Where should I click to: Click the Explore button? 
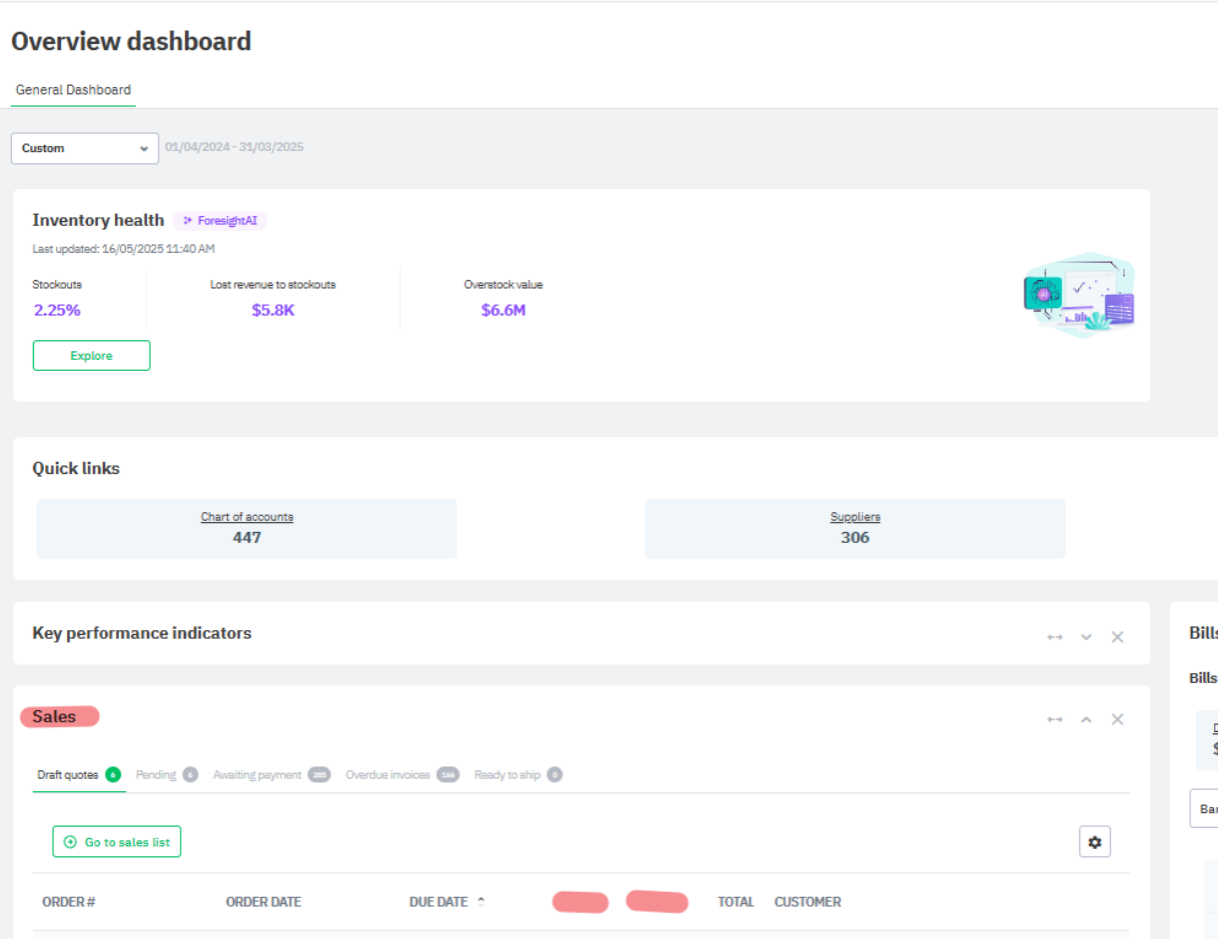[x=91, y=356]
